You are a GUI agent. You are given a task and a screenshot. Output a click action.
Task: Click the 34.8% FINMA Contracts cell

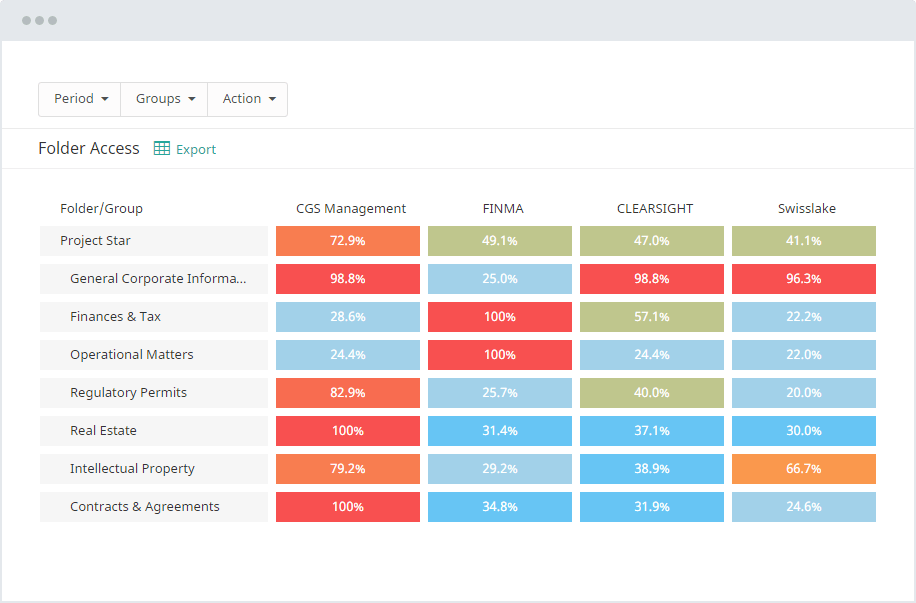(x=500, y=507)
